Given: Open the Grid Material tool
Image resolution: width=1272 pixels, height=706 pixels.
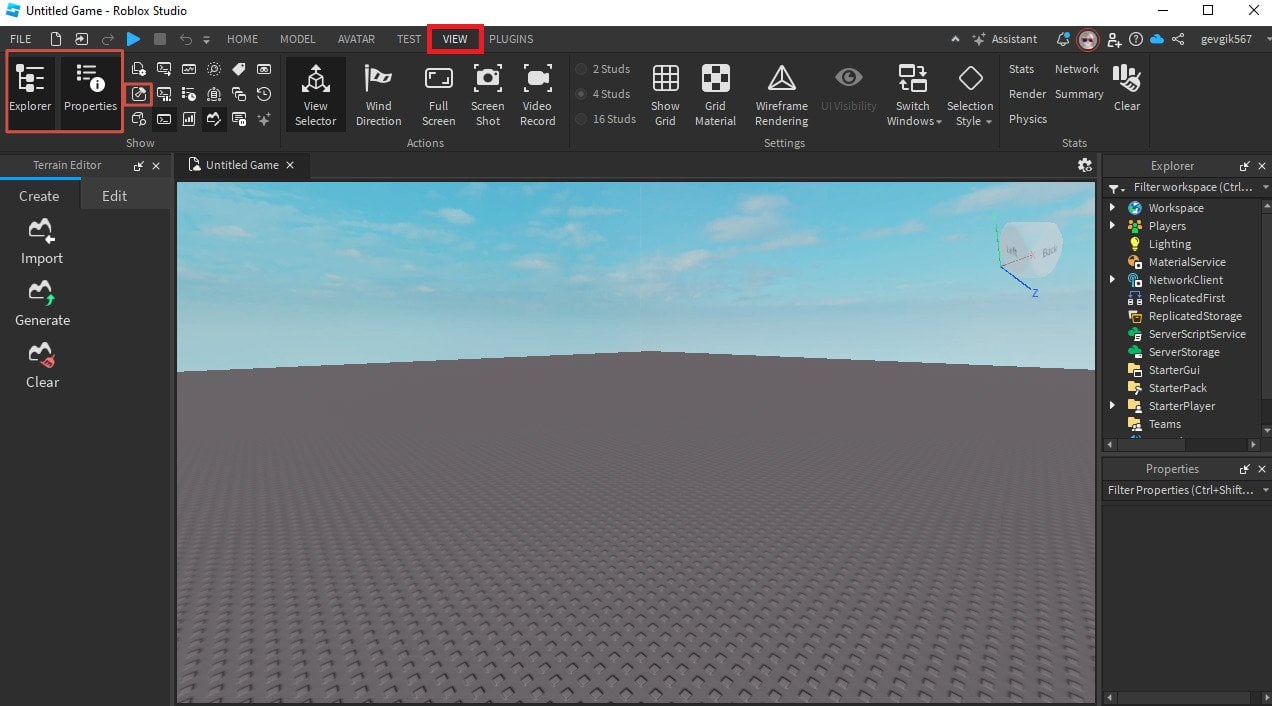Looking at the screenshot, I should click(x=715, y=94).
